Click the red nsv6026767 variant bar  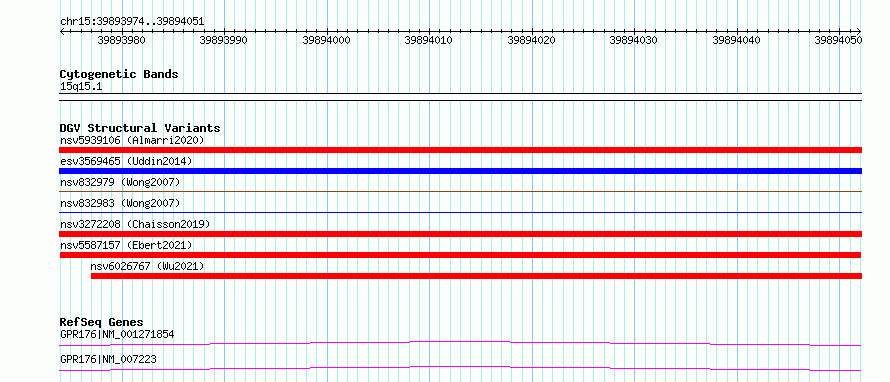pos(476,276)
